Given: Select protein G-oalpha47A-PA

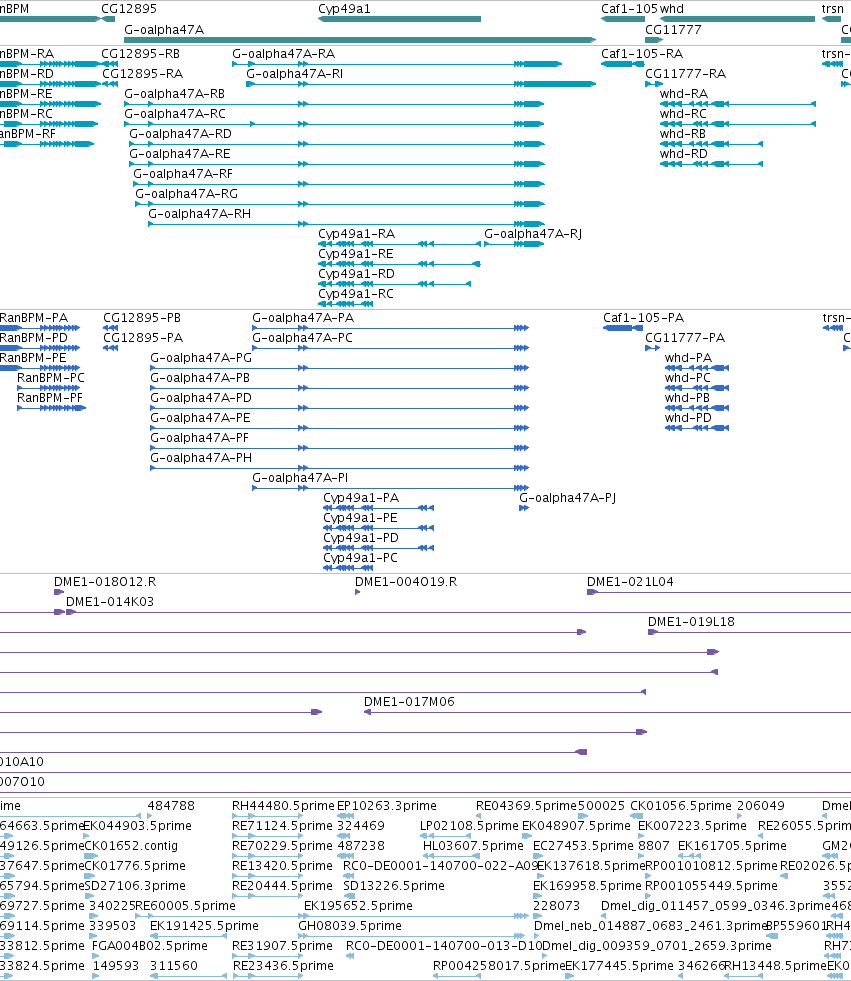Looking at the screenshot, I should (x=303, y=318).
